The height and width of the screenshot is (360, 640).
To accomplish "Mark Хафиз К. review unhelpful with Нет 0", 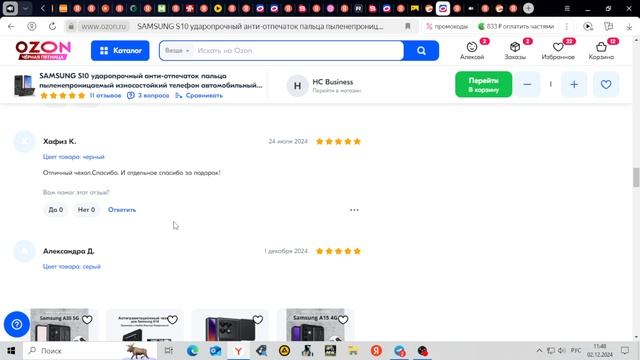I will click(87, 210).
